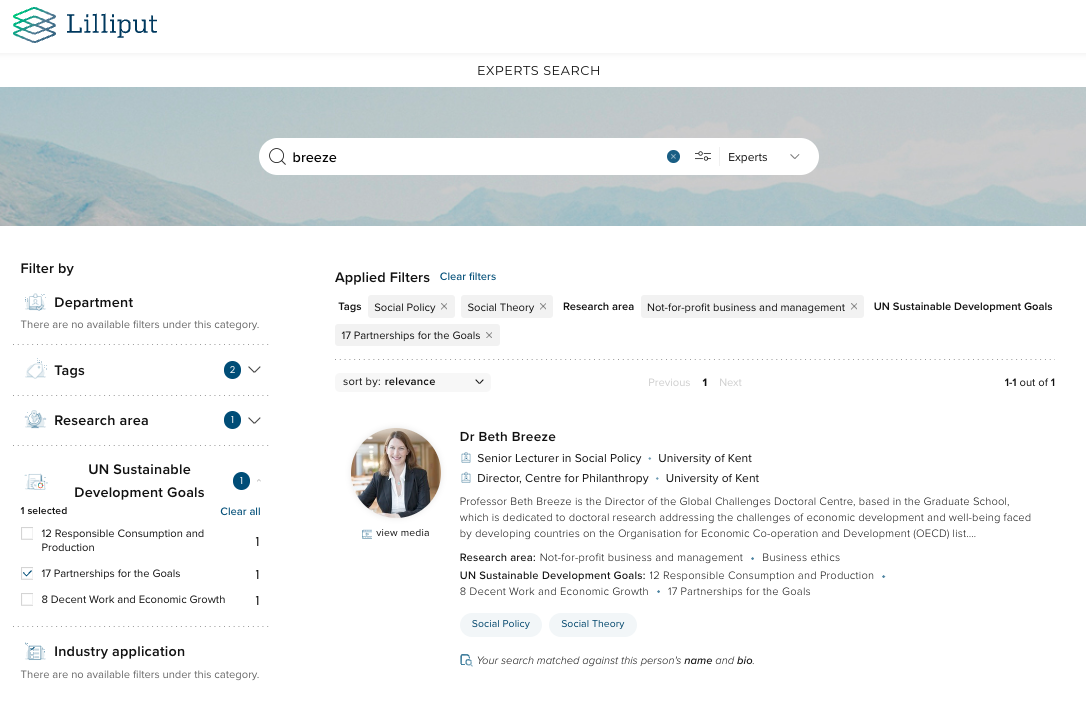Click the view media icon
1086x701 pixels.
367,533
